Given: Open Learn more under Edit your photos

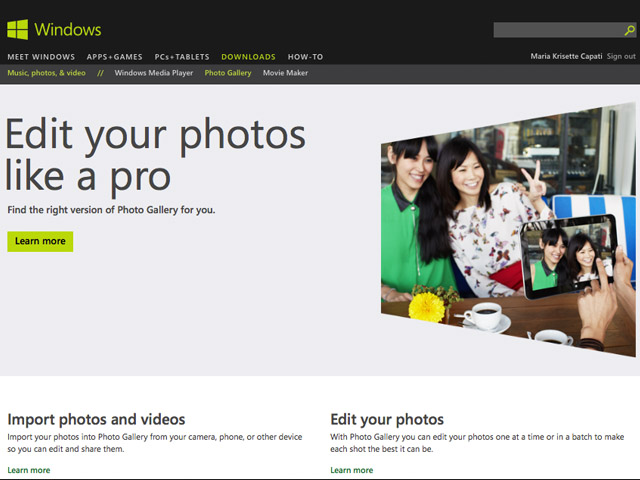Looking at the screenshot, I should [351, 470].
